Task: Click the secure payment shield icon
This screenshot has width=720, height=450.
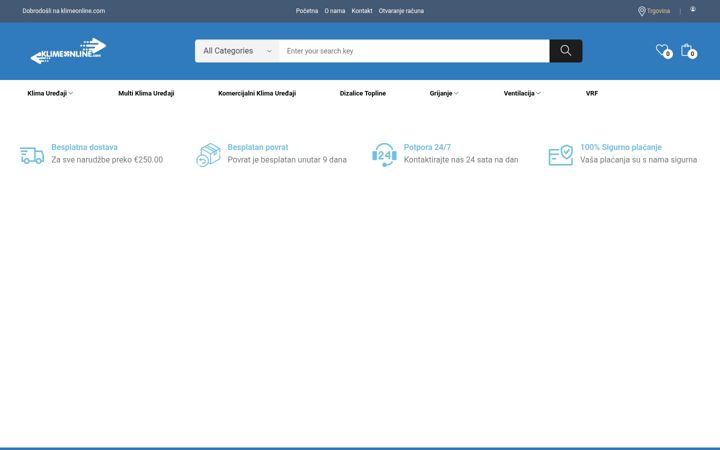Action: (561, 155)
